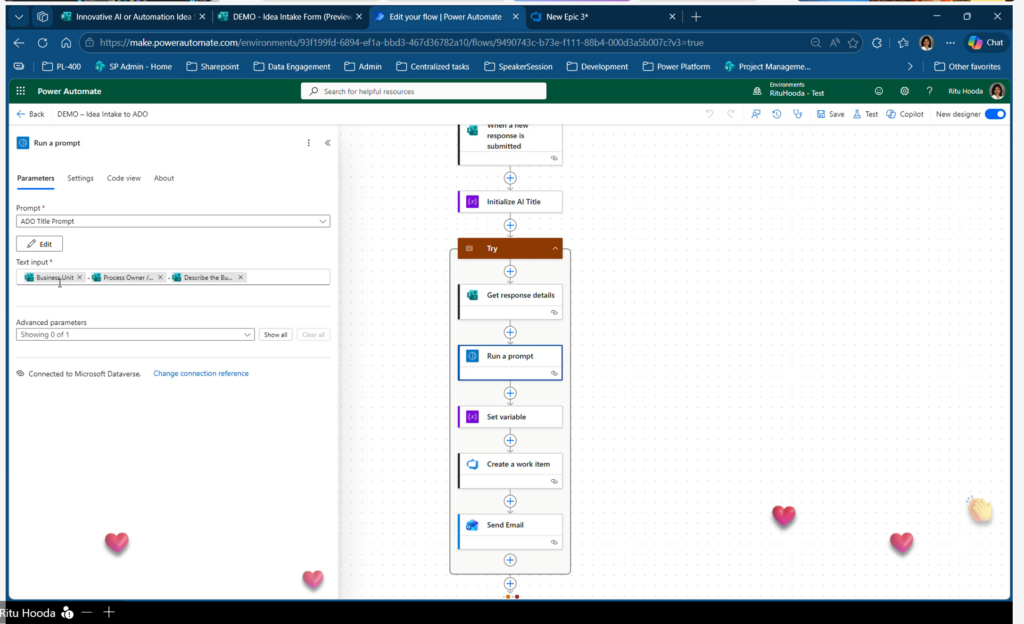Open the Advanced parameters dropdown
Screen dimensions: 1024x624
tap(135, 335)
